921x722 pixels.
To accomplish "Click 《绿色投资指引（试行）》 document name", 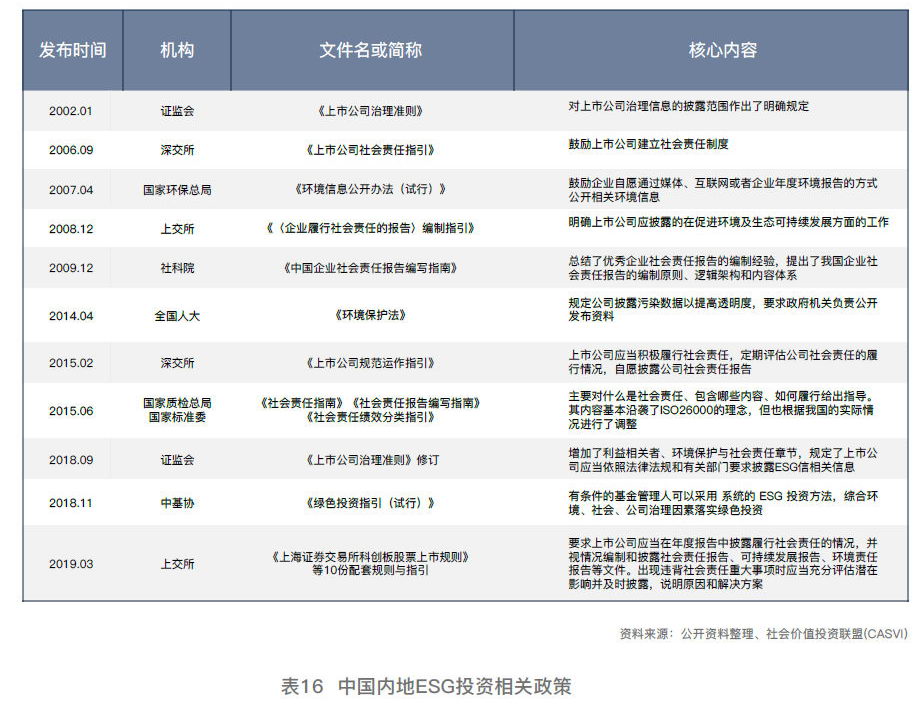I will click(370, 503).
